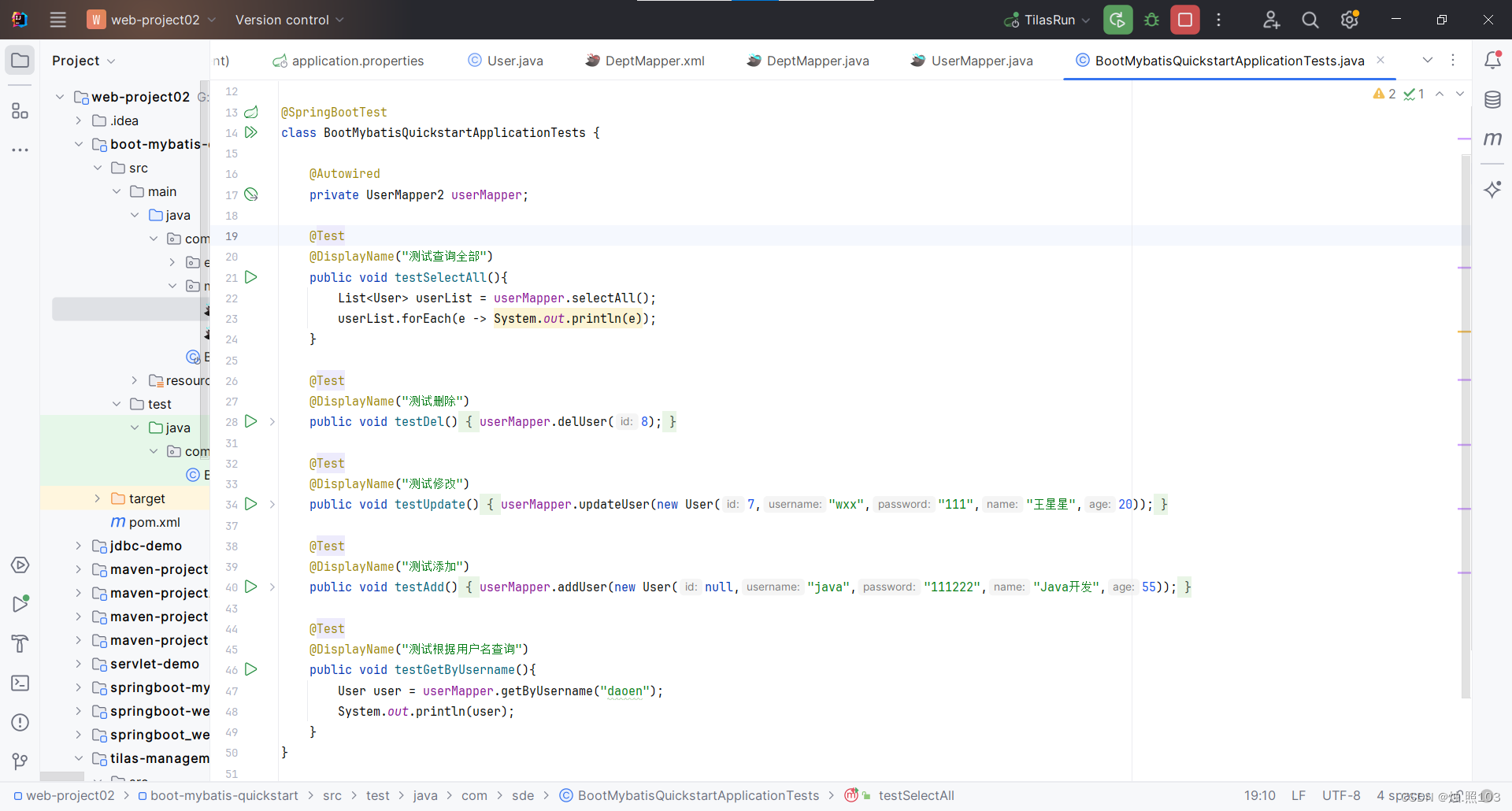Click the editor vertical scrollbar
This screenshot has width=1512, height=811.
tap(1466, 425)
